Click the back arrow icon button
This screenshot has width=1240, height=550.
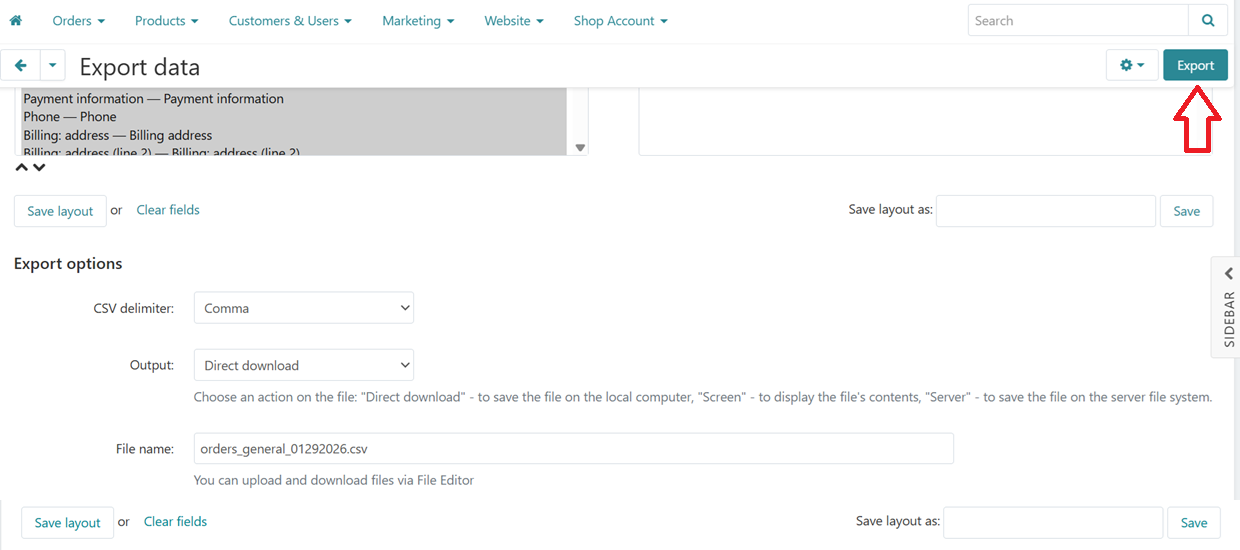point(20,66)
